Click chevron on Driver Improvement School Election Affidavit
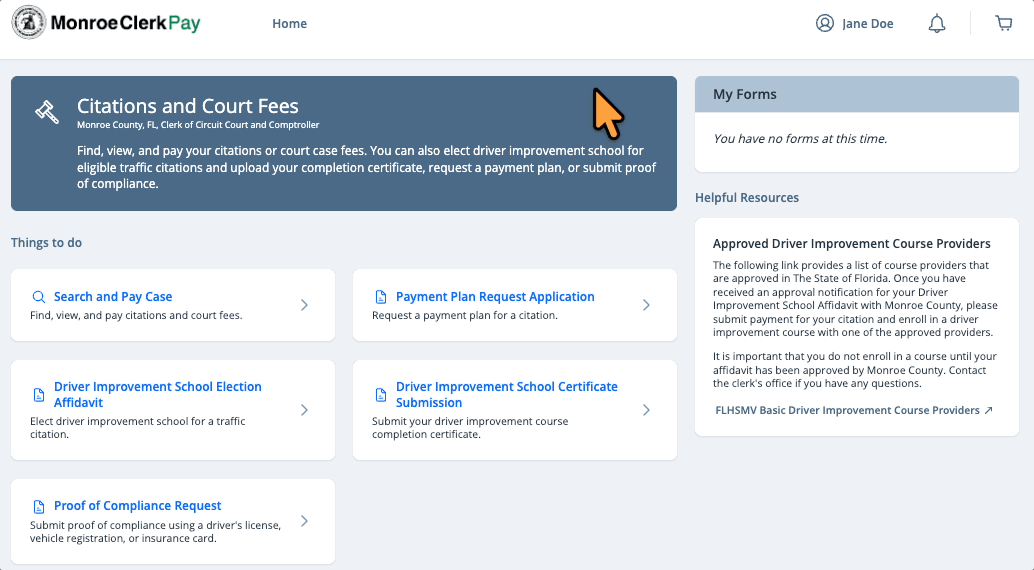 305,410
